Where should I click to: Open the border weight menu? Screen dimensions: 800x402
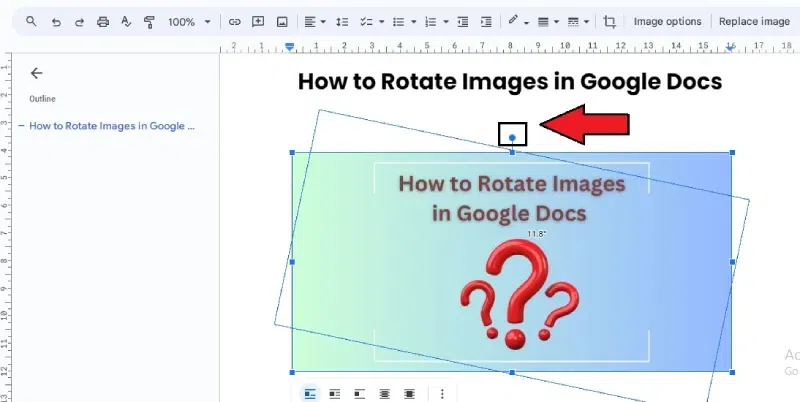(543, 22)
